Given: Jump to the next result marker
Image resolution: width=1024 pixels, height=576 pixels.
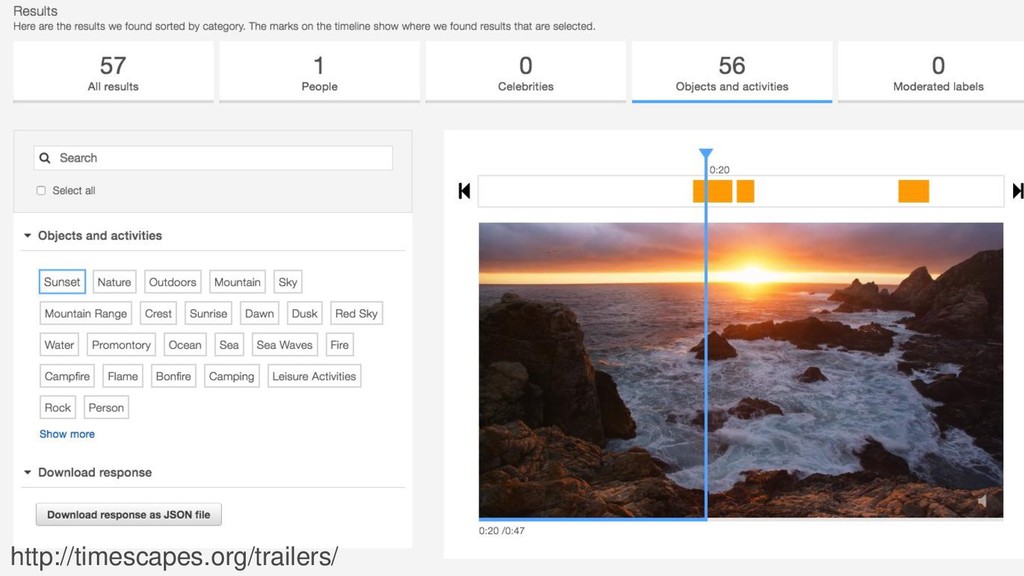Looking at the screenshot, I should [x=1017, y=191].
